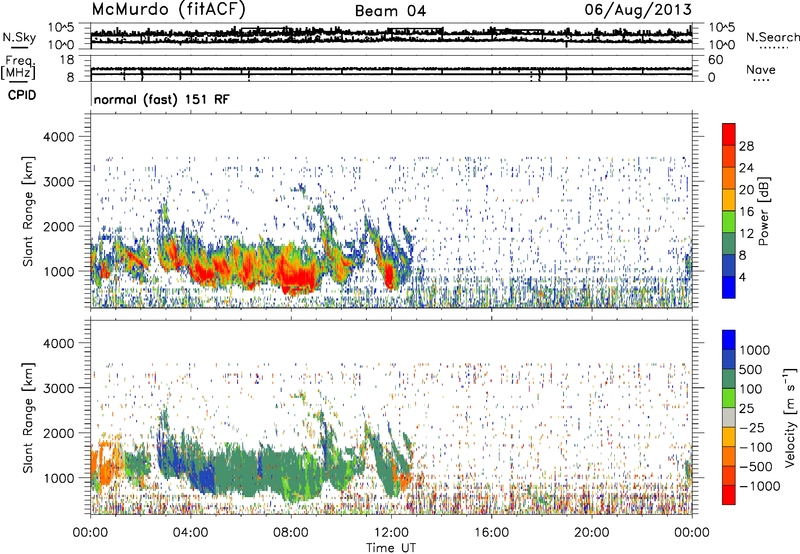Select the 'normal (fast) 151 RF' mode text
The width and height of the screenshot is (800, 554).
point(162,99)
